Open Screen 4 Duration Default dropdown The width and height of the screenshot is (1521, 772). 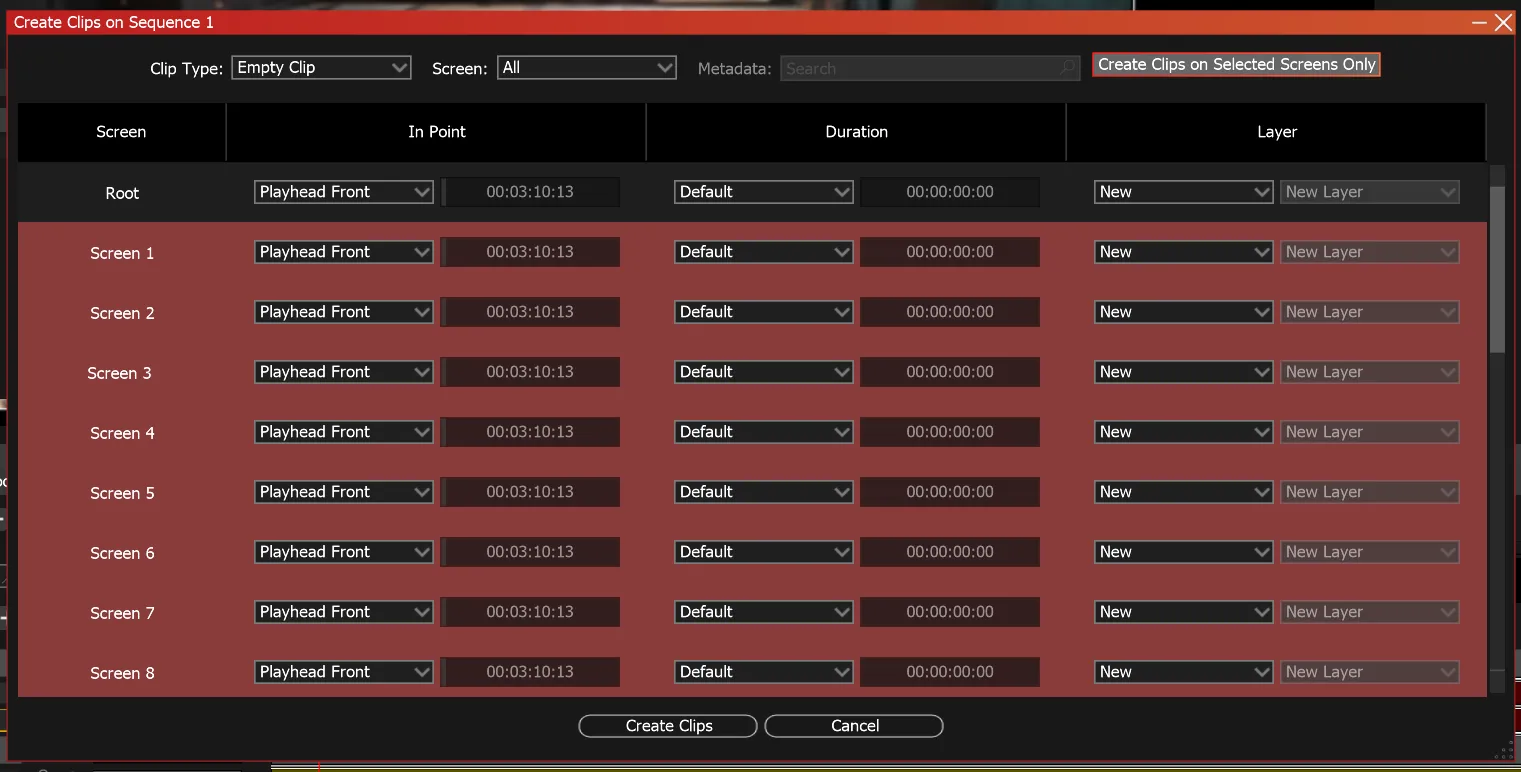(x=763, y=432)
